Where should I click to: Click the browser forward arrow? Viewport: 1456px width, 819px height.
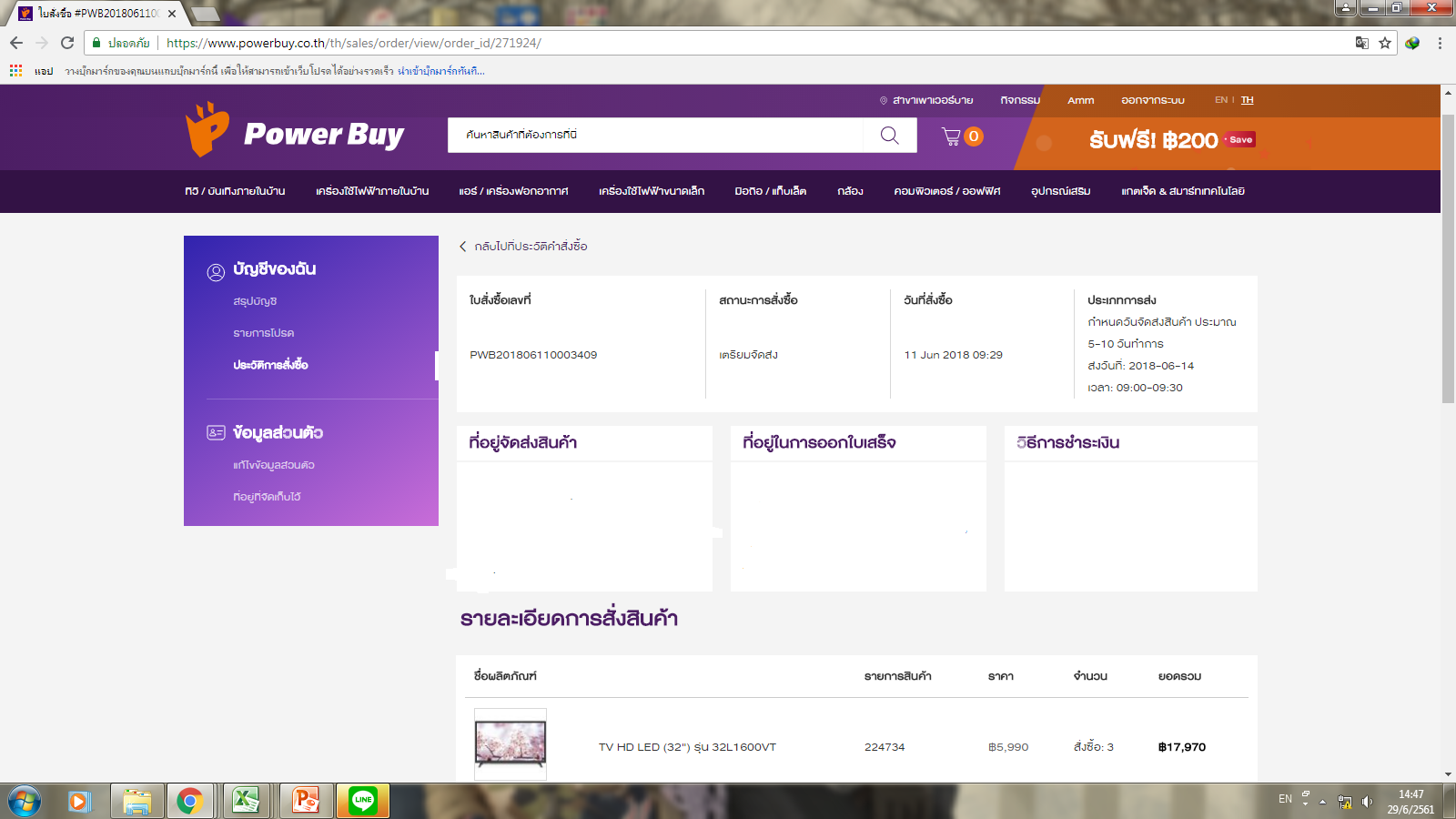pos(42,43)
